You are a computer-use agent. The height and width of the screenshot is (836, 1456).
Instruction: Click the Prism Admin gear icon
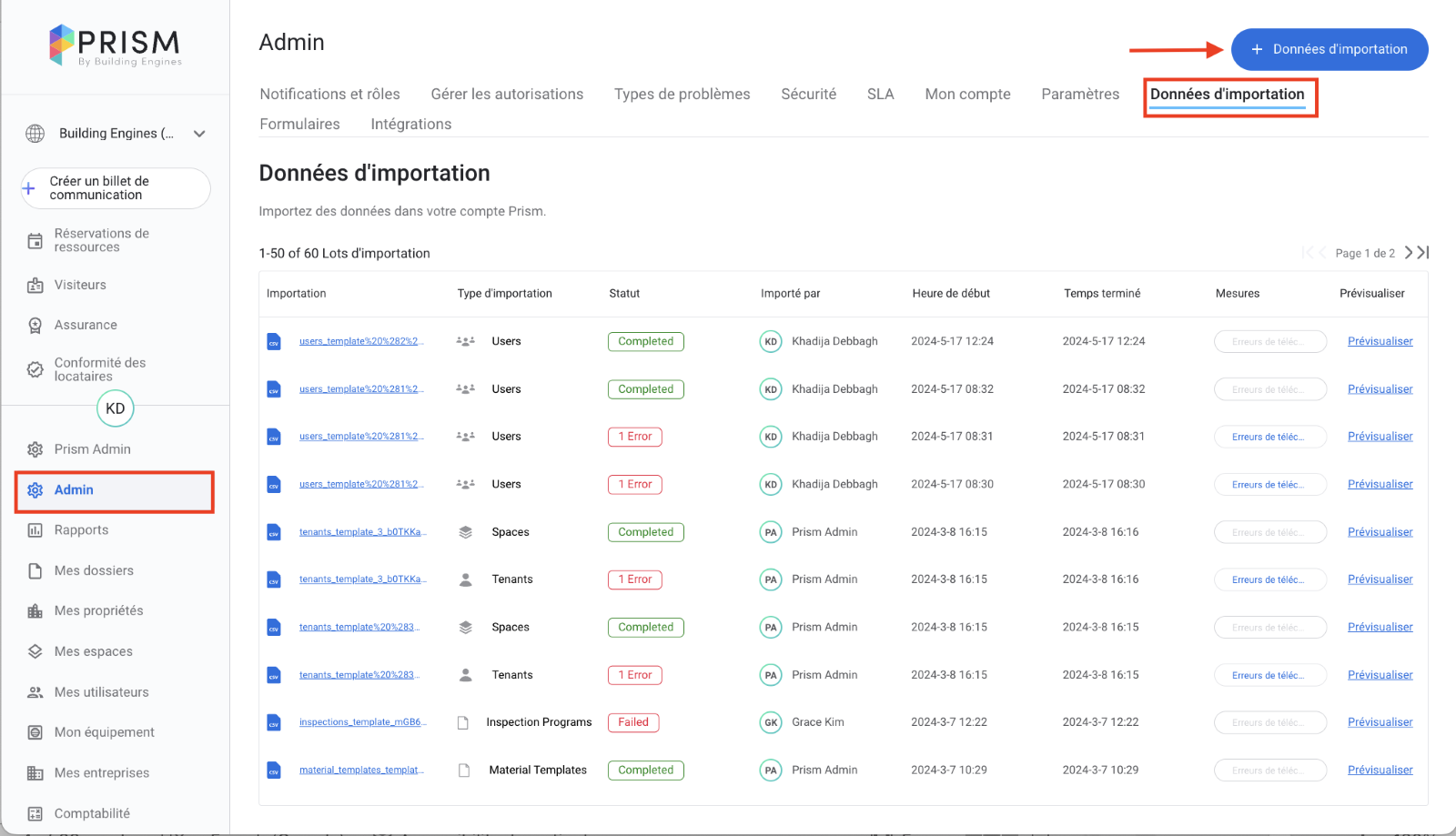(35, 449)
